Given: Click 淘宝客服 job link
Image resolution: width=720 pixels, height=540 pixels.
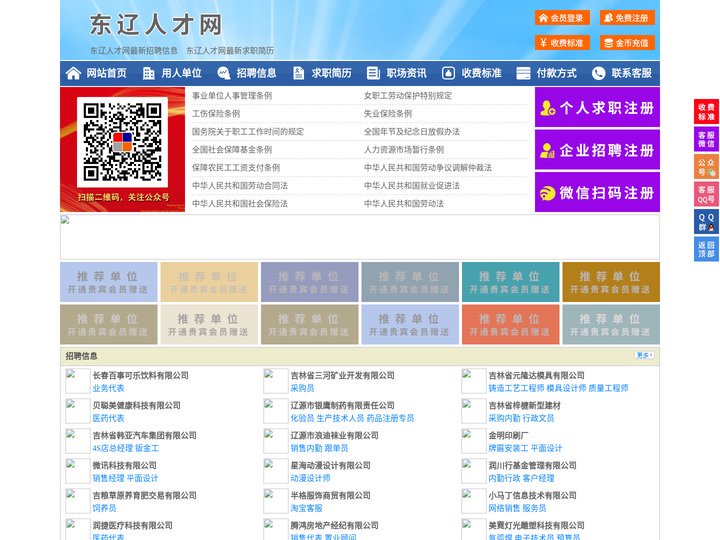Looking at the screenshot, I should 306,508.
